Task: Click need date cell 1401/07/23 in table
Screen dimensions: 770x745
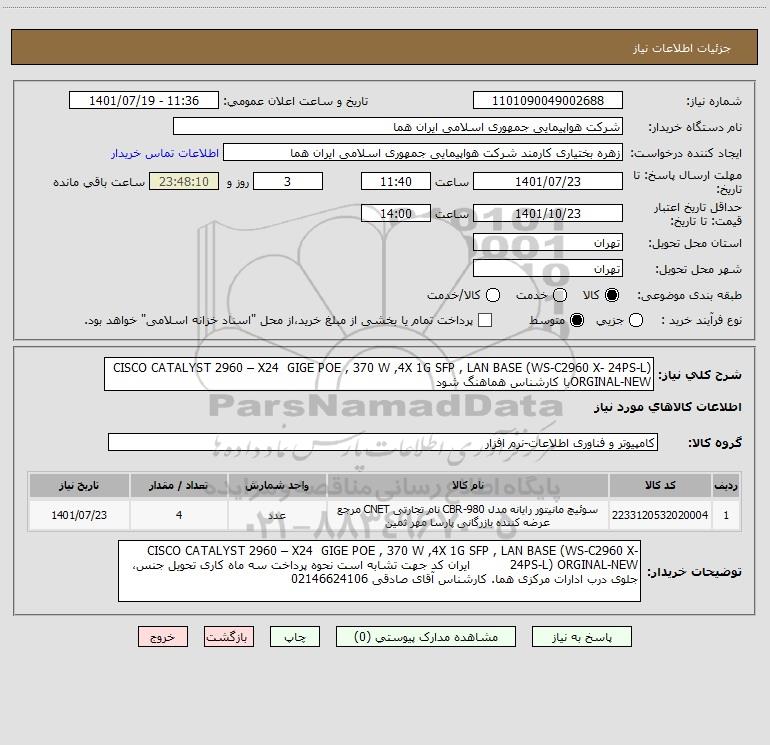Action: coord(79,515)
